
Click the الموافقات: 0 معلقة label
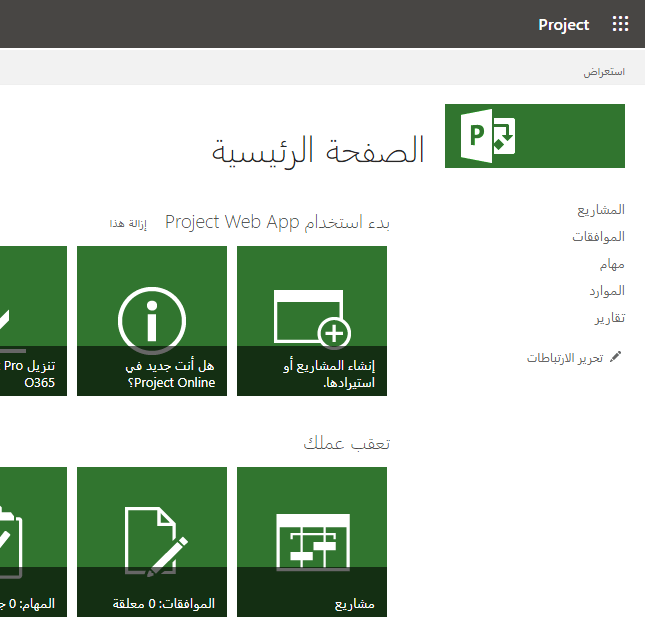pyautogui.click(x=164, y=603)
